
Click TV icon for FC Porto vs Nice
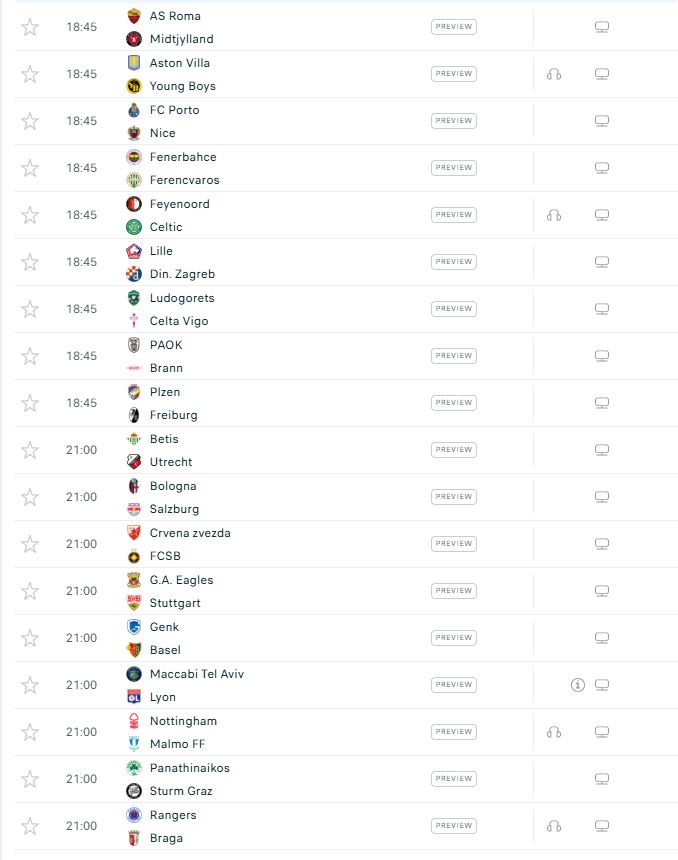(x=602, y=121)
